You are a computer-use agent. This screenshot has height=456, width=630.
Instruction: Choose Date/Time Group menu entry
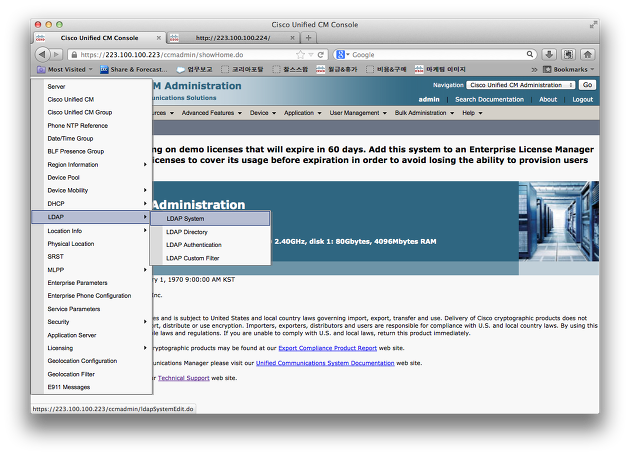[x=92, y=138]
